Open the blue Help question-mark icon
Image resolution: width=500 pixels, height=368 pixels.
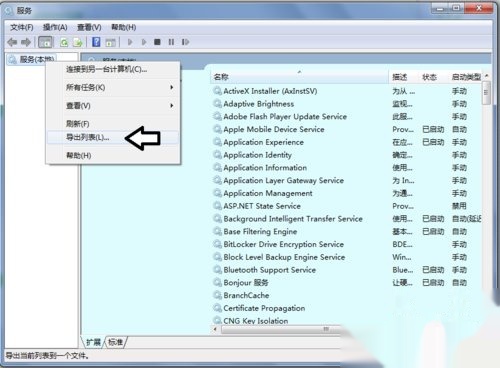(96, 42)
